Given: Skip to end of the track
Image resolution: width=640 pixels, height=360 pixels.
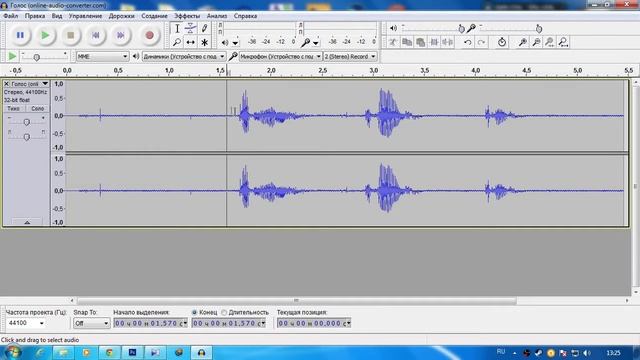Looking at the screenshot, I should tap(121, 36).
